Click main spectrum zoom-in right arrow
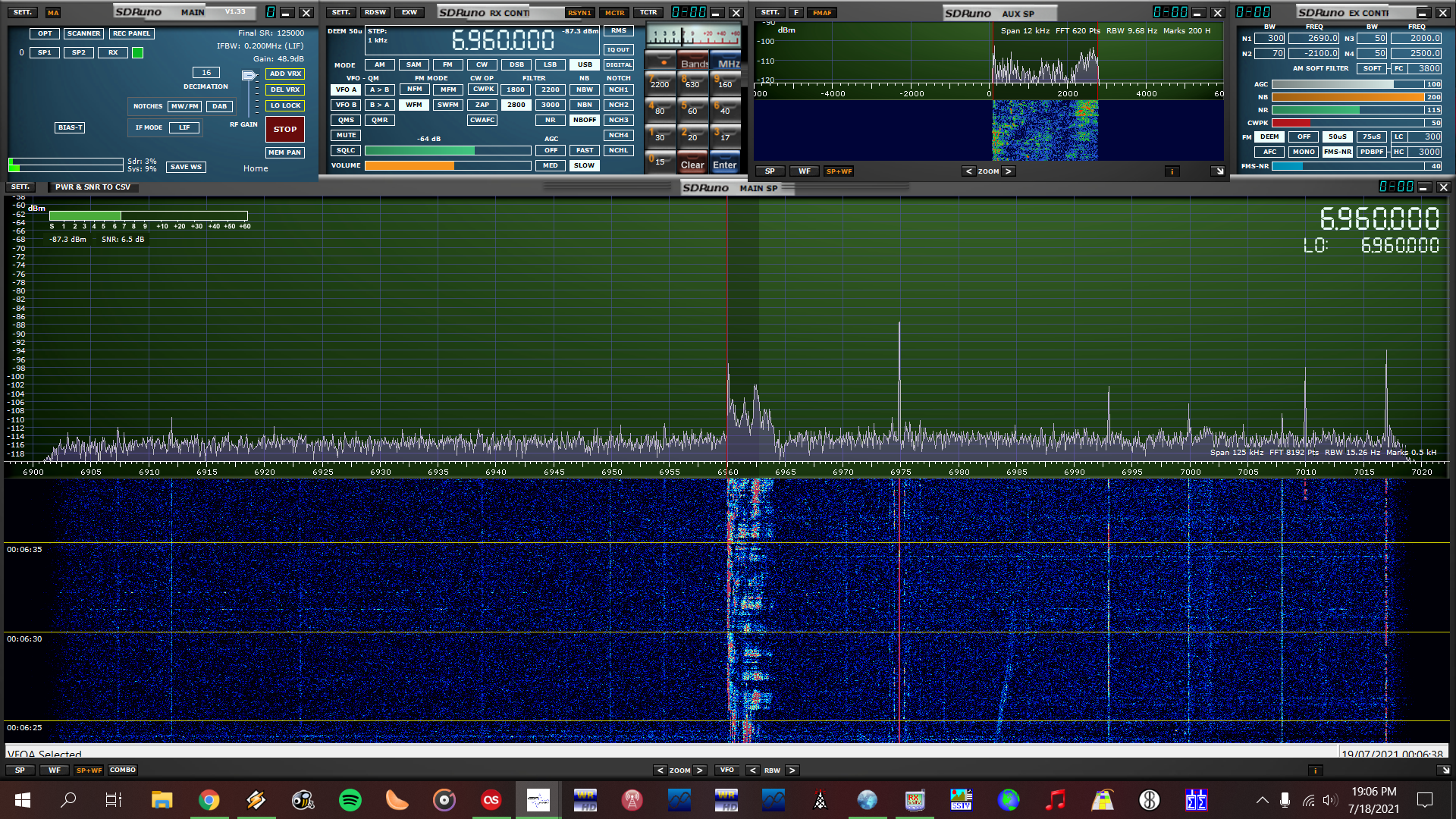1456x819 pixels. [x=699, y=770]
